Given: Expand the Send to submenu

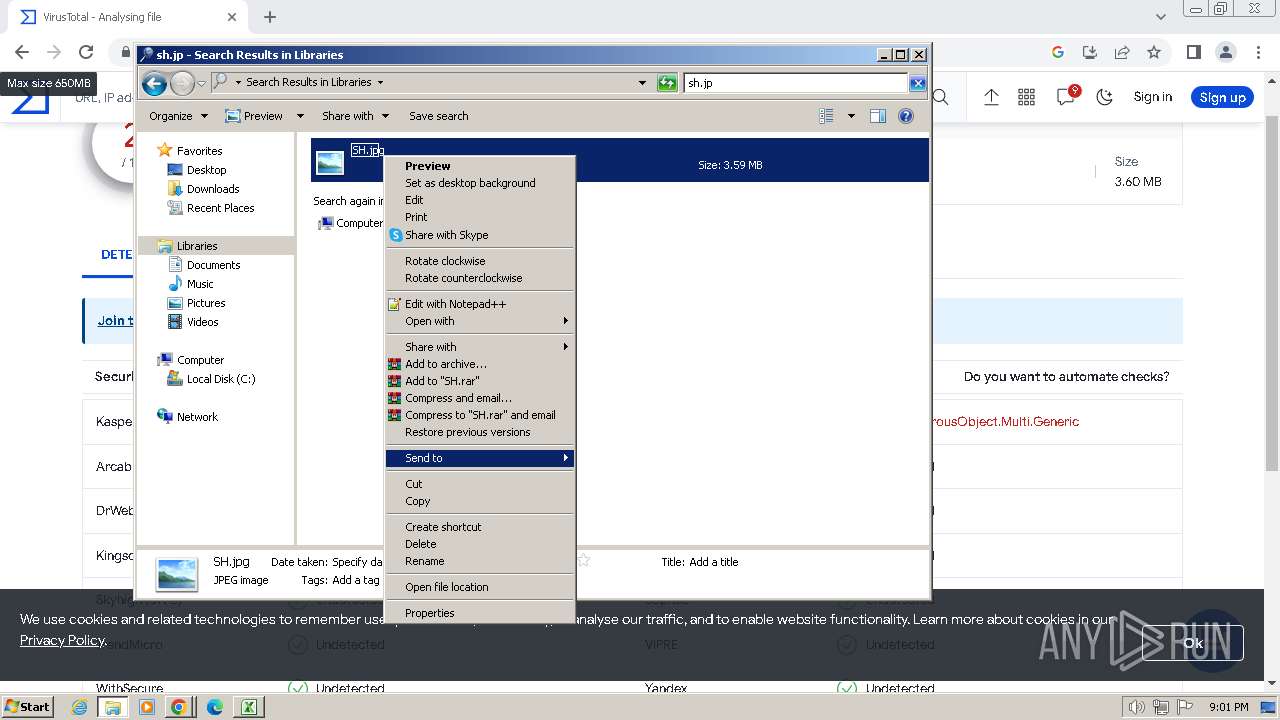Looking at the screenshot, I should pyautogui.click(x=480, y=458).
